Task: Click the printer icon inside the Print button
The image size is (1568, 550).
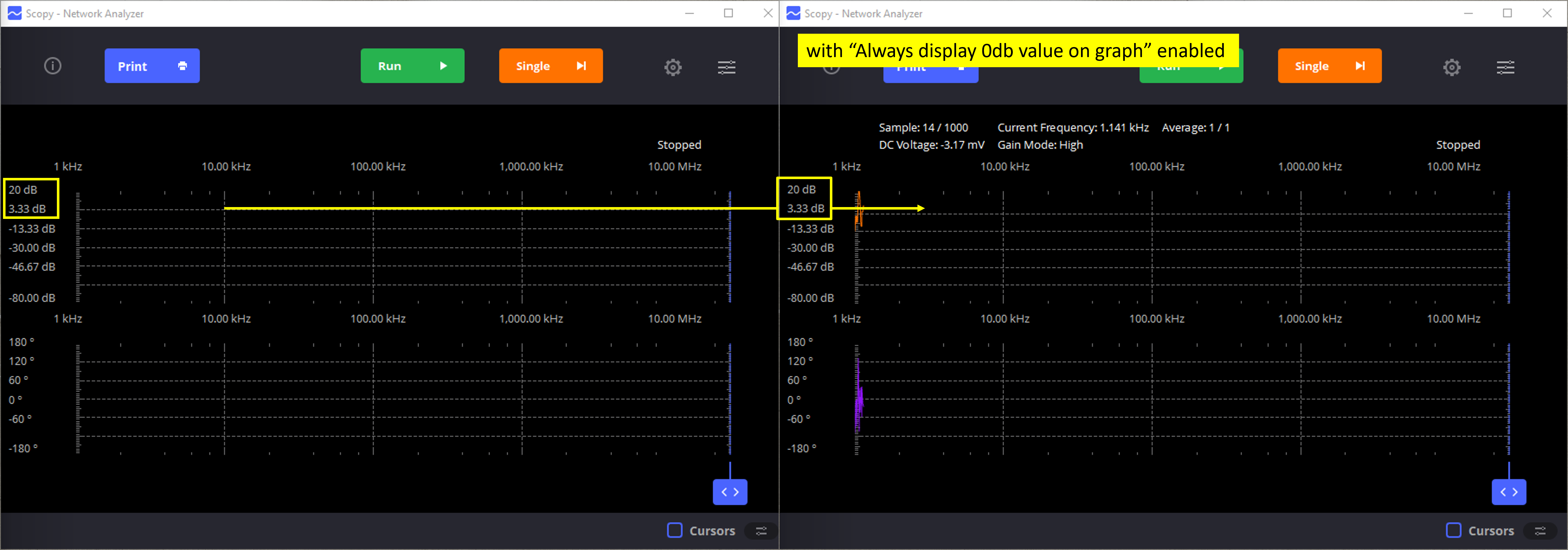Action: click(182, 66)
